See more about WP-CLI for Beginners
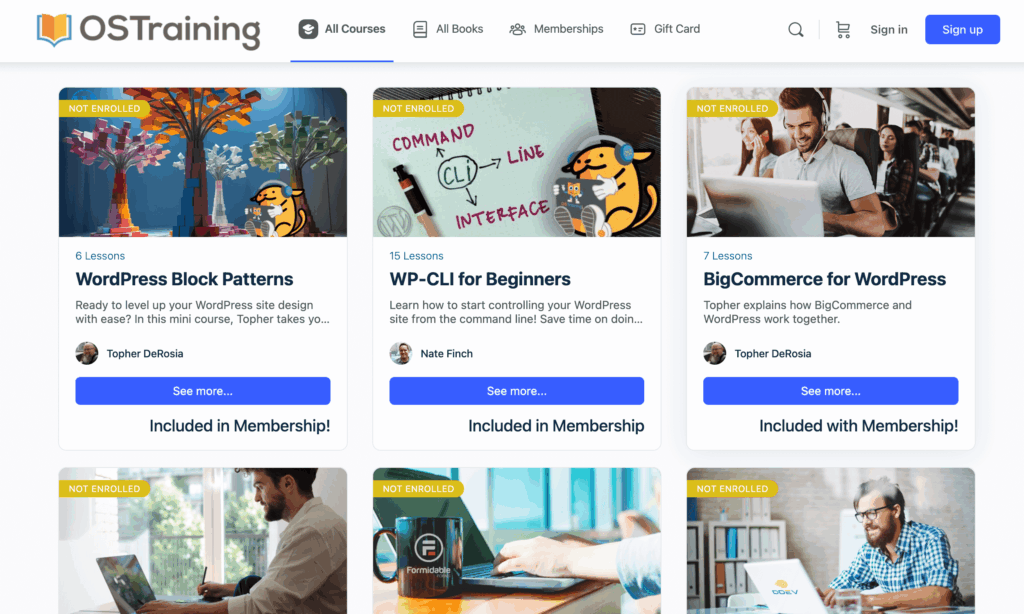1024x614 pixels. point(517,391)
